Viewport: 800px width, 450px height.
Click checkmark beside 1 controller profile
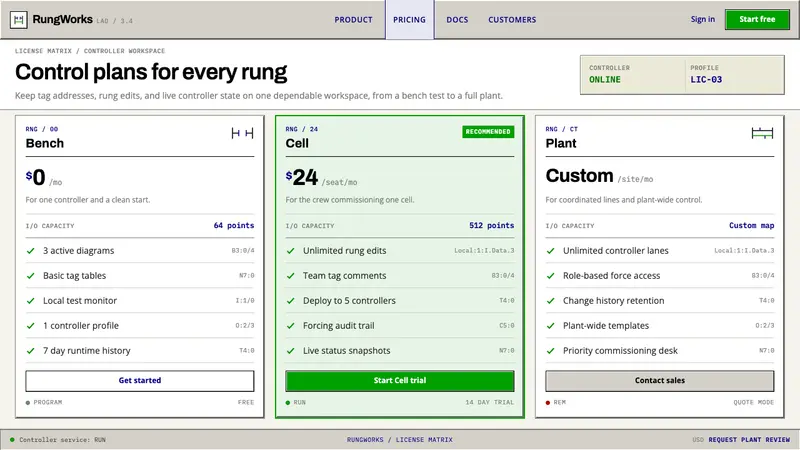click(31, 326)
